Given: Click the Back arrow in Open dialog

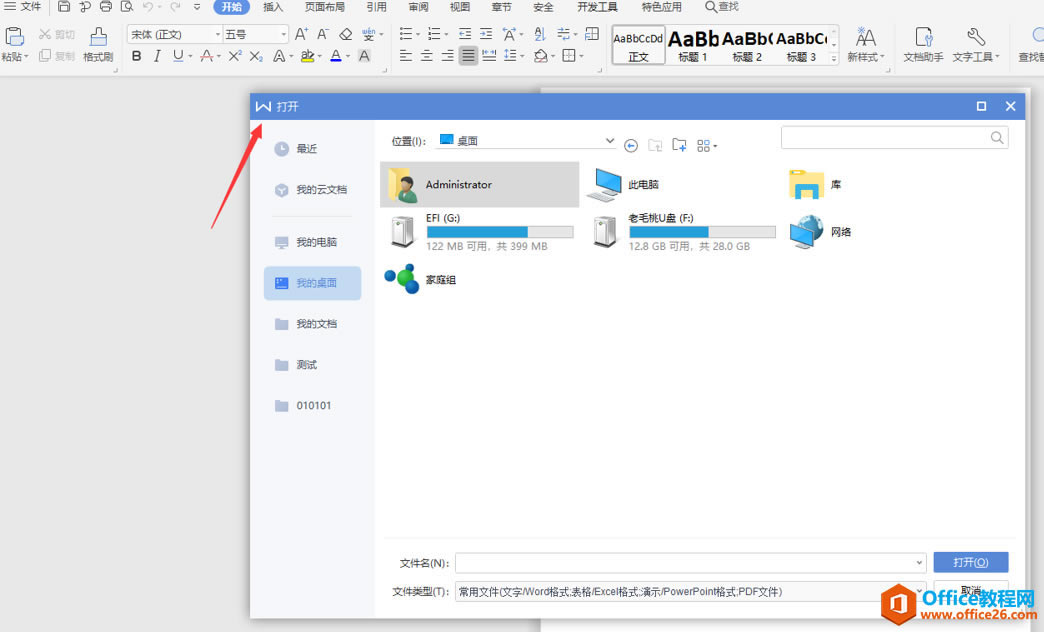Looking at the screenshot, I should coord(631,146).
